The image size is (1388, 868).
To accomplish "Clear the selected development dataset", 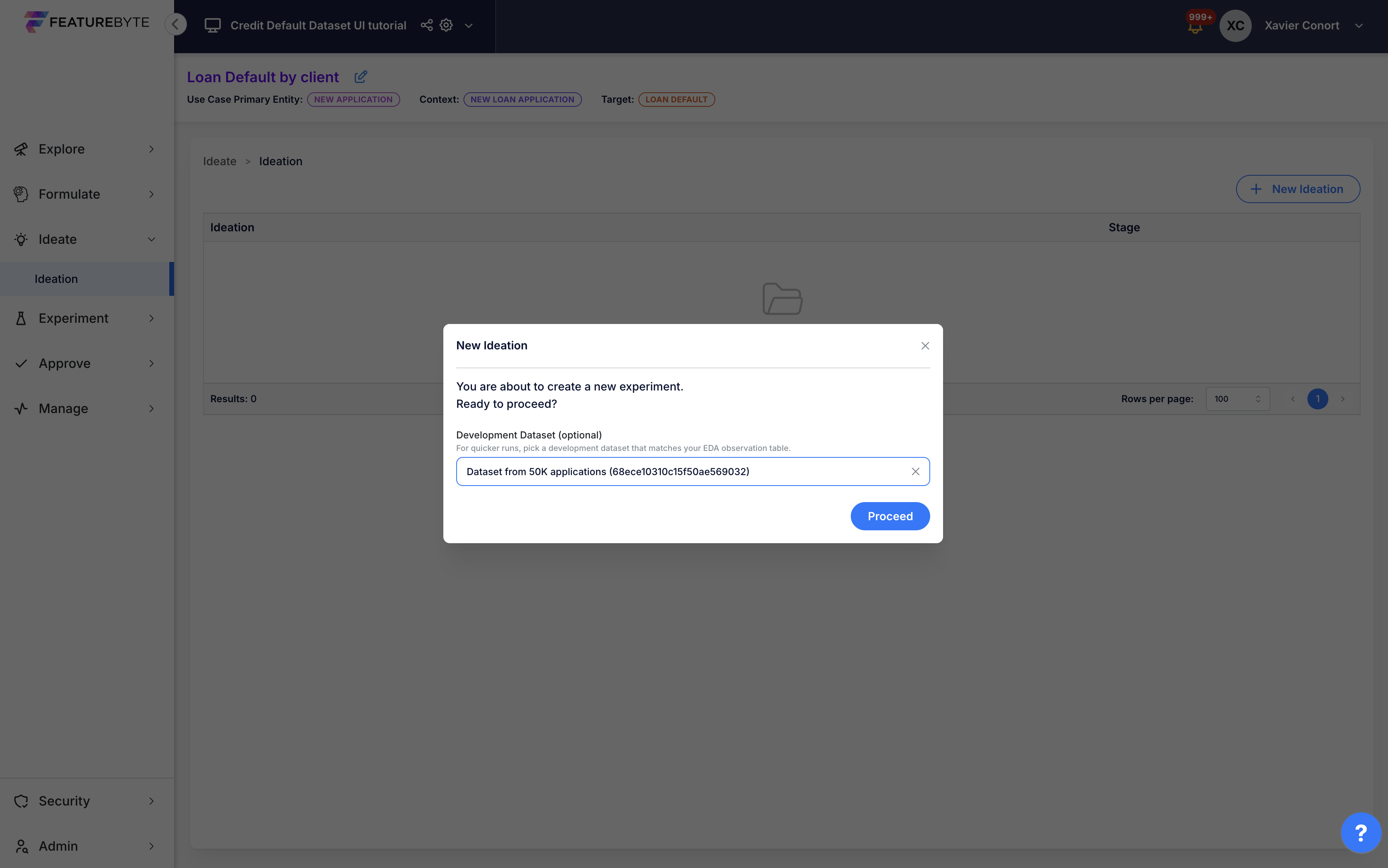I will (915, 471).
